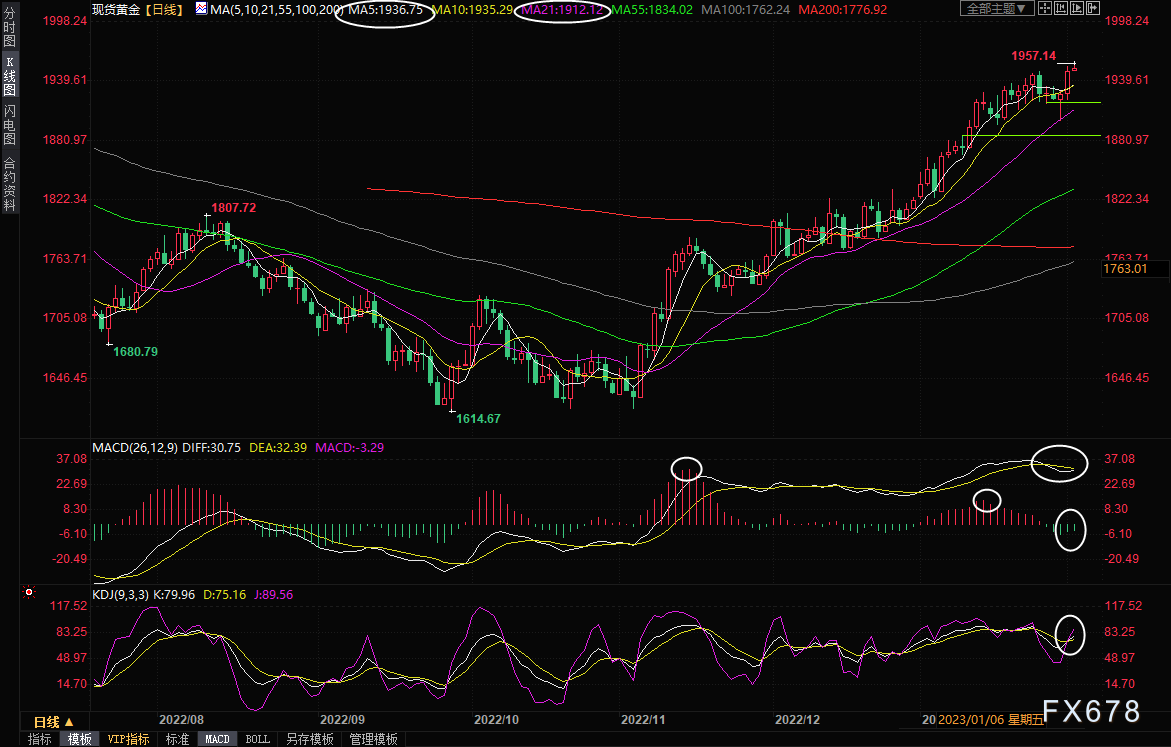Click the 管理模板 manage templates button
The width and height of the screenshot is (1171, 747).
pyautogui.click(x=373, y=739)
